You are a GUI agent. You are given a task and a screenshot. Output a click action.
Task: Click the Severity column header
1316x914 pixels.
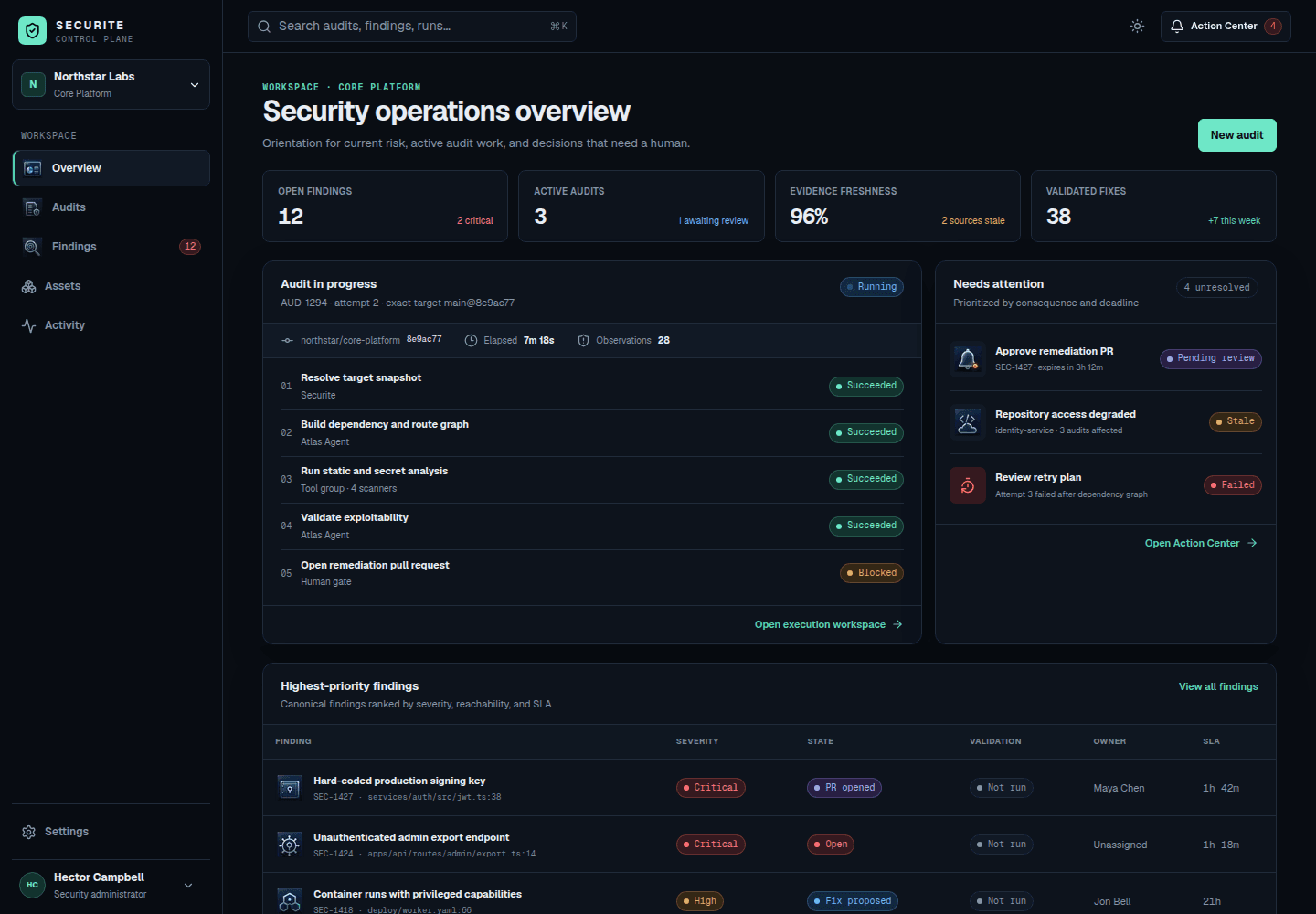pos(697,741)
